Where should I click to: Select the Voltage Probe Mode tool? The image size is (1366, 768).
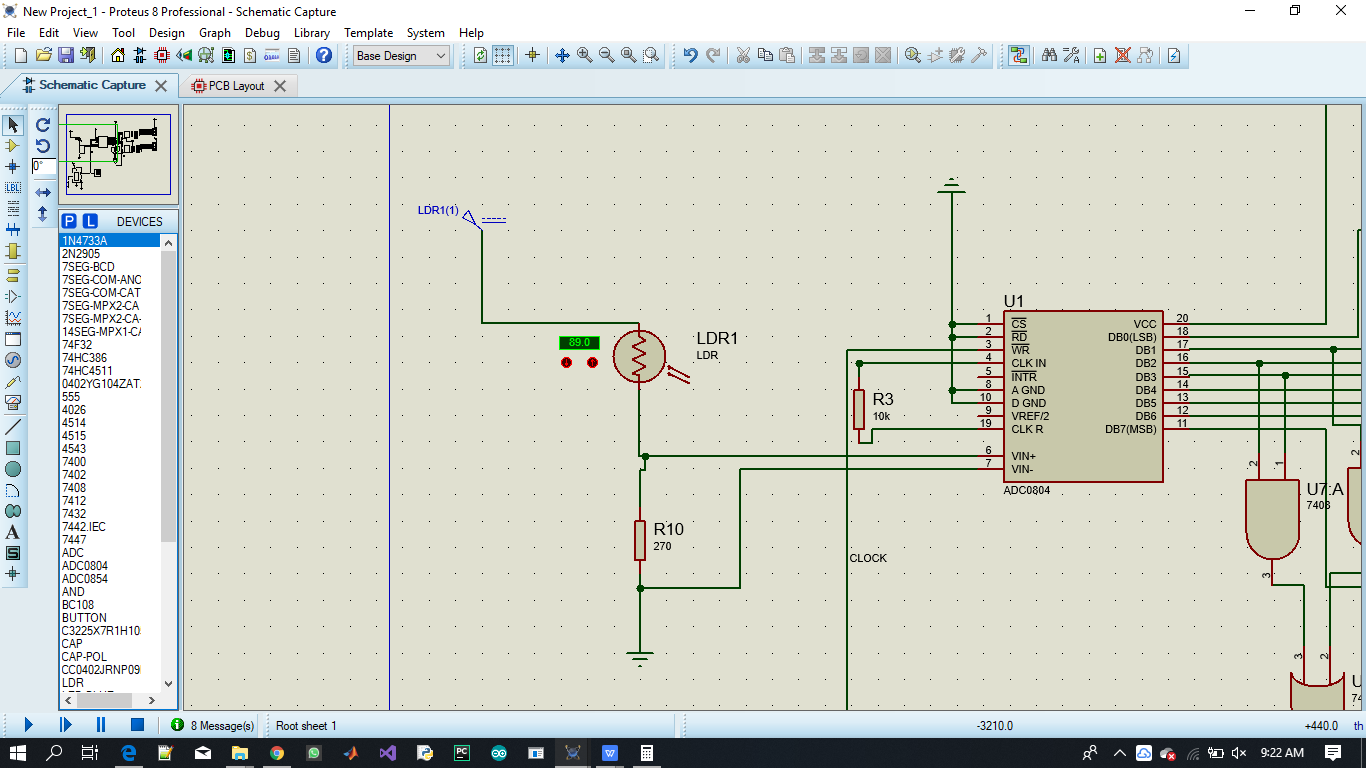(x=13, y=381)
